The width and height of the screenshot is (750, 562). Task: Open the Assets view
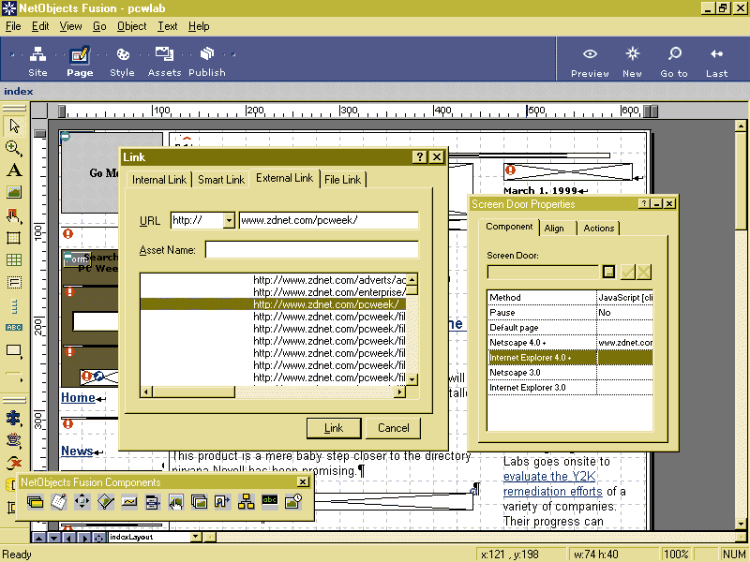point(164,61)
